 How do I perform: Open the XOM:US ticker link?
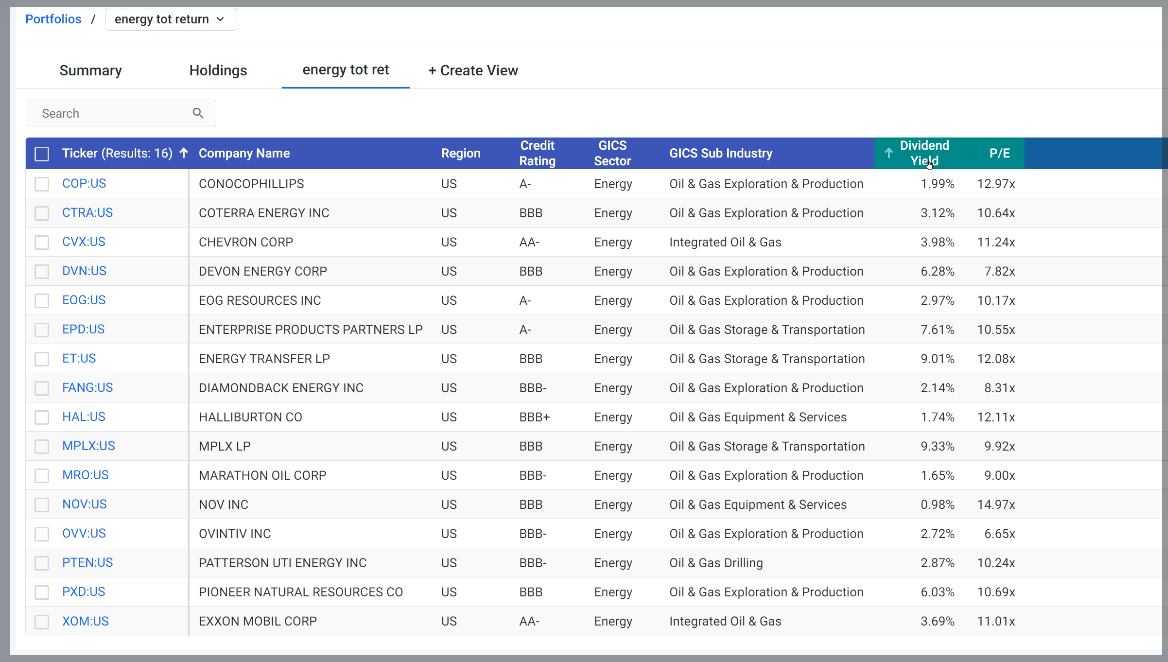(x=85, y=620)
